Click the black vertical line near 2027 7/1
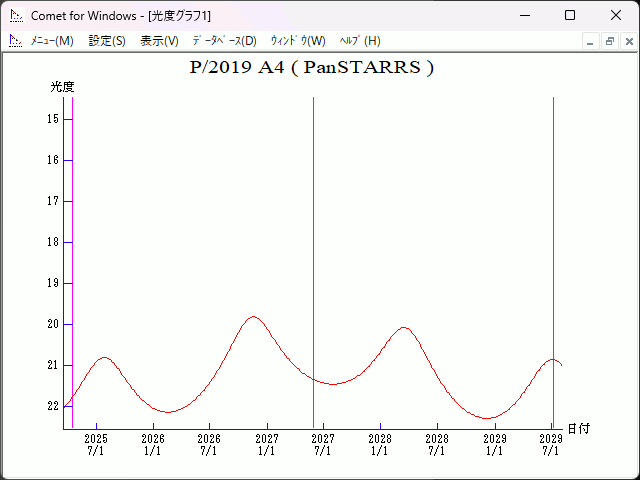Screen dimensions: 640x480 [x=313, y=250]
